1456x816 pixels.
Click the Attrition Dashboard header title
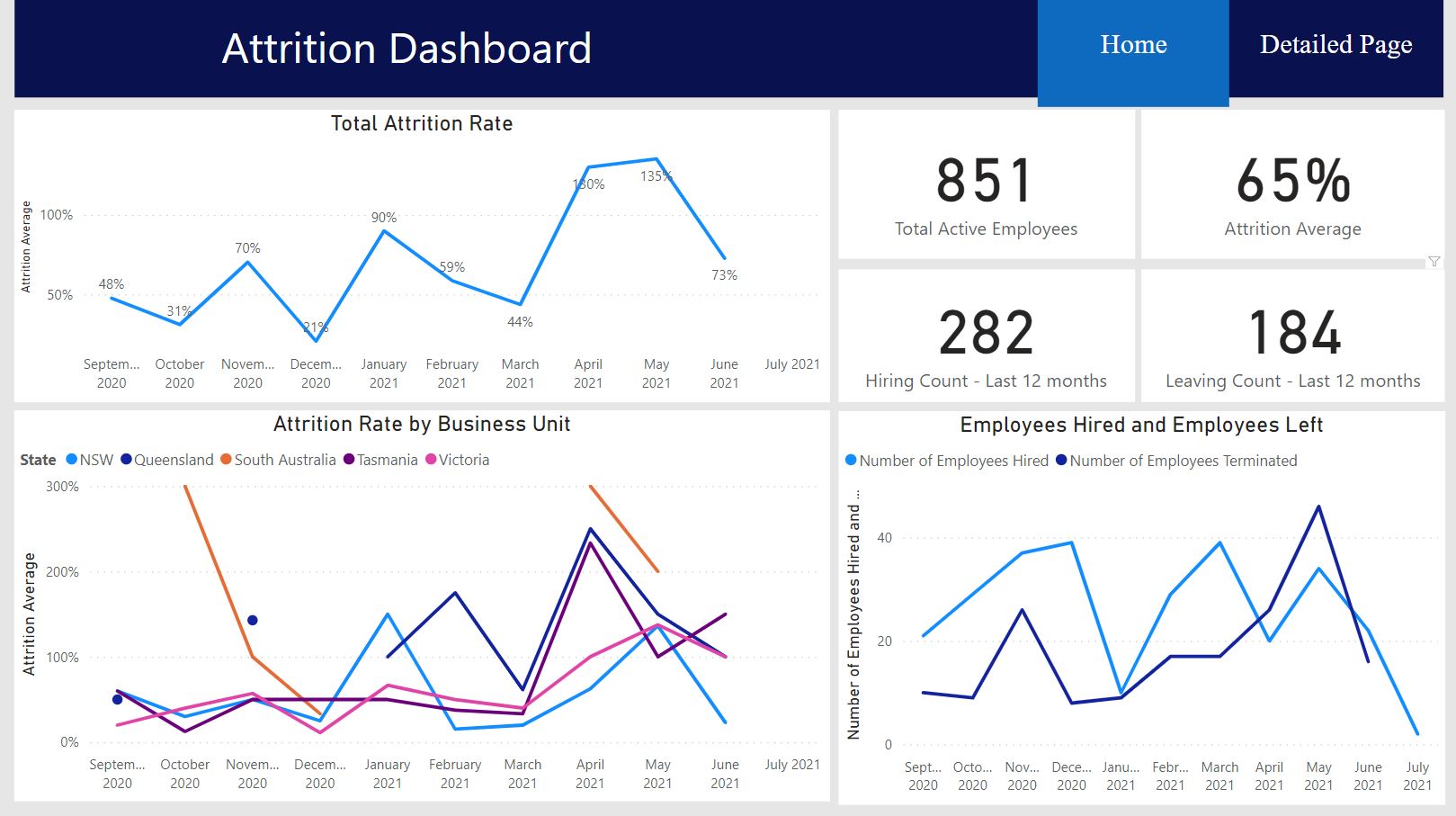pos(406,49)
